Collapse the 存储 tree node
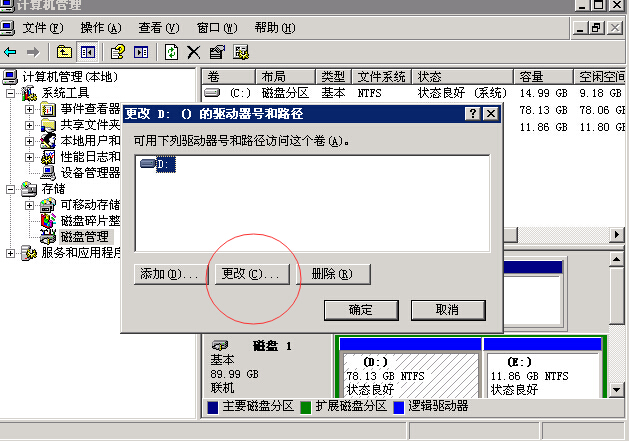Screen dimensions: 629x441 coord(12,189)
